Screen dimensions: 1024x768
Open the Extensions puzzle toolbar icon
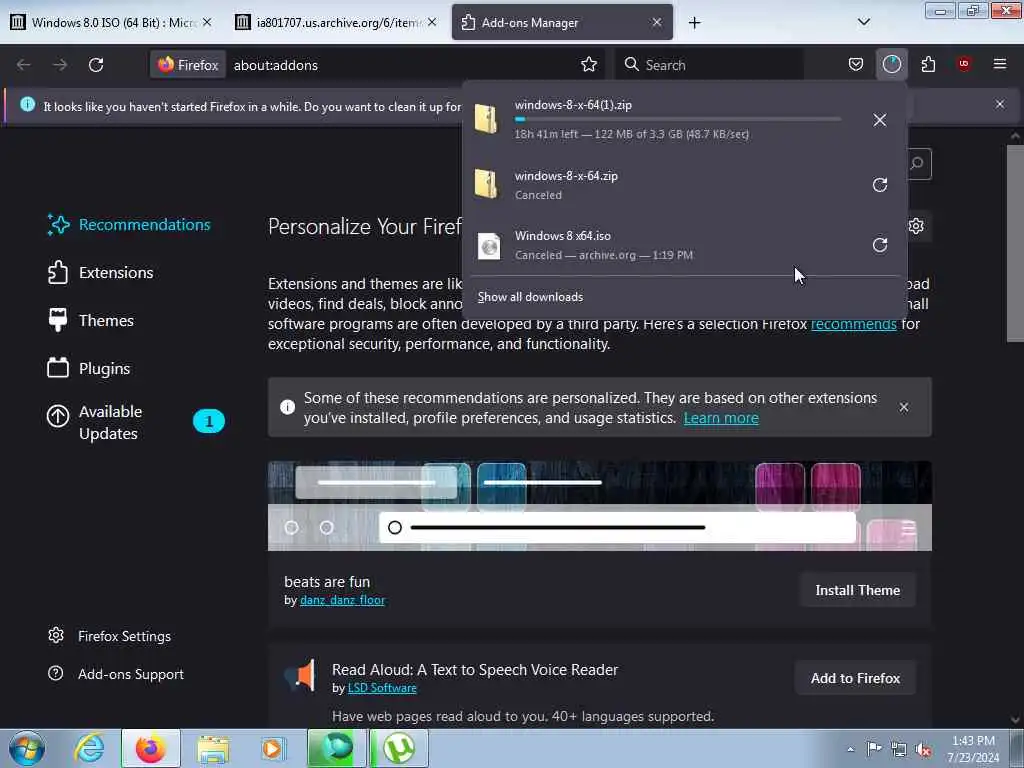click(928, 64)
